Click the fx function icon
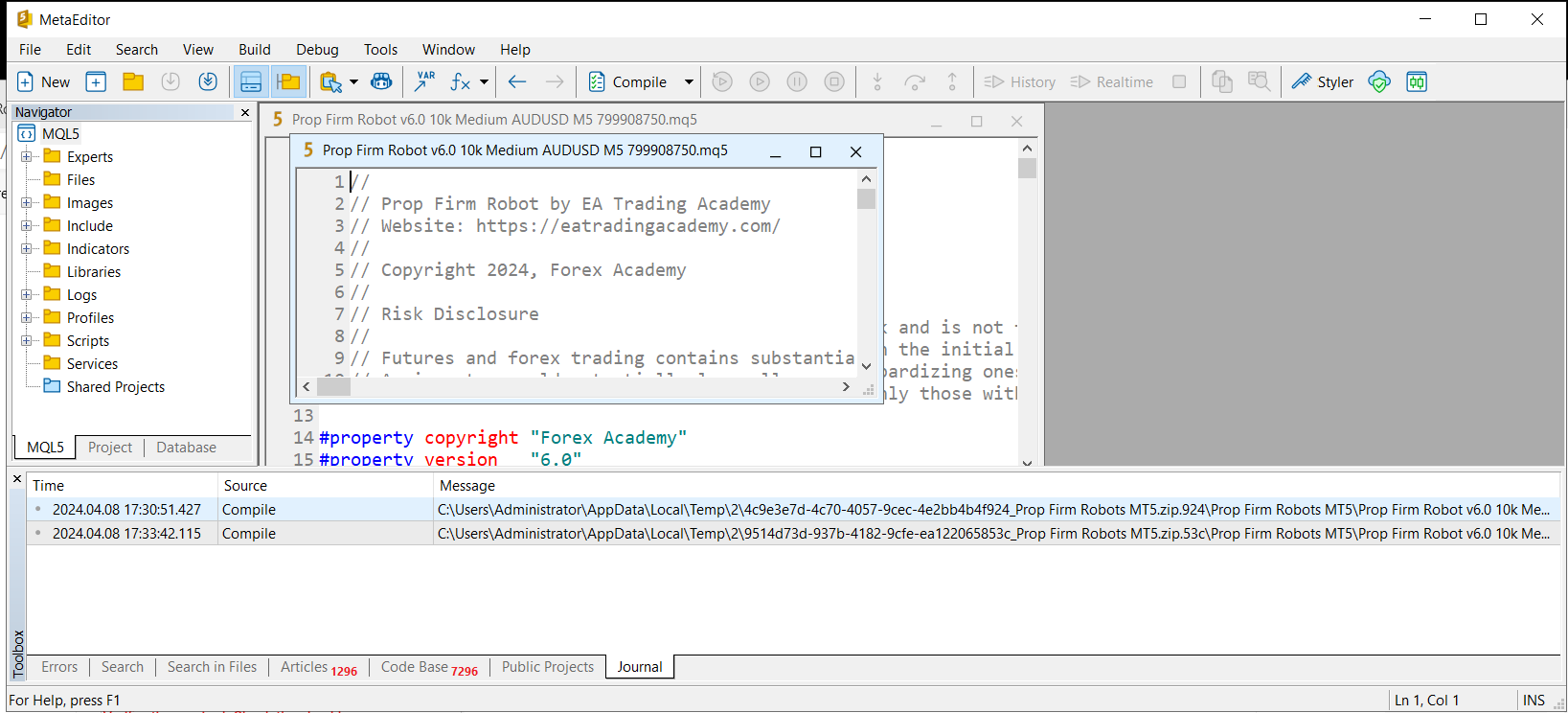The width and height of the screenshot is (1568, 713). pyautogui.click(x=461, y=82)
